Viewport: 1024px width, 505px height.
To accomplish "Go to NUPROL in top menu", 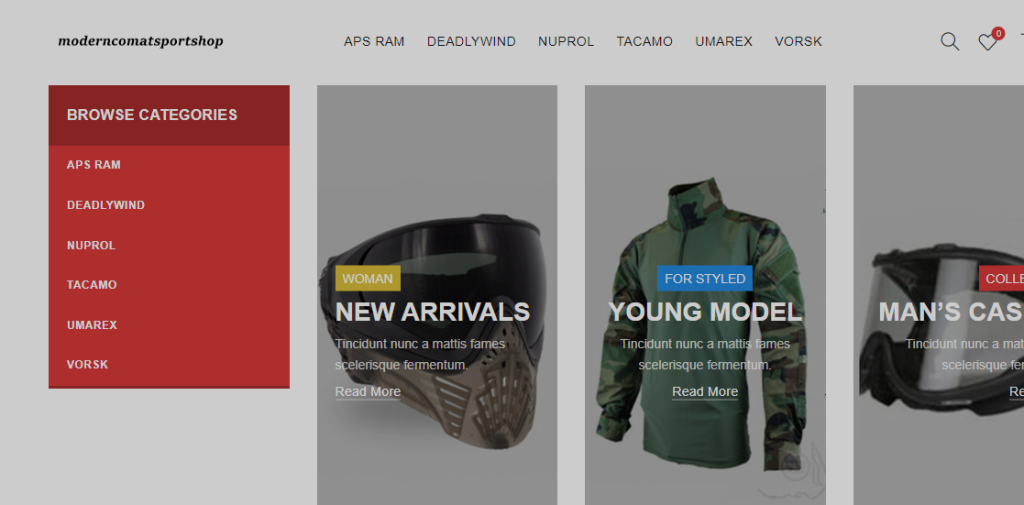I will [566, 42].
